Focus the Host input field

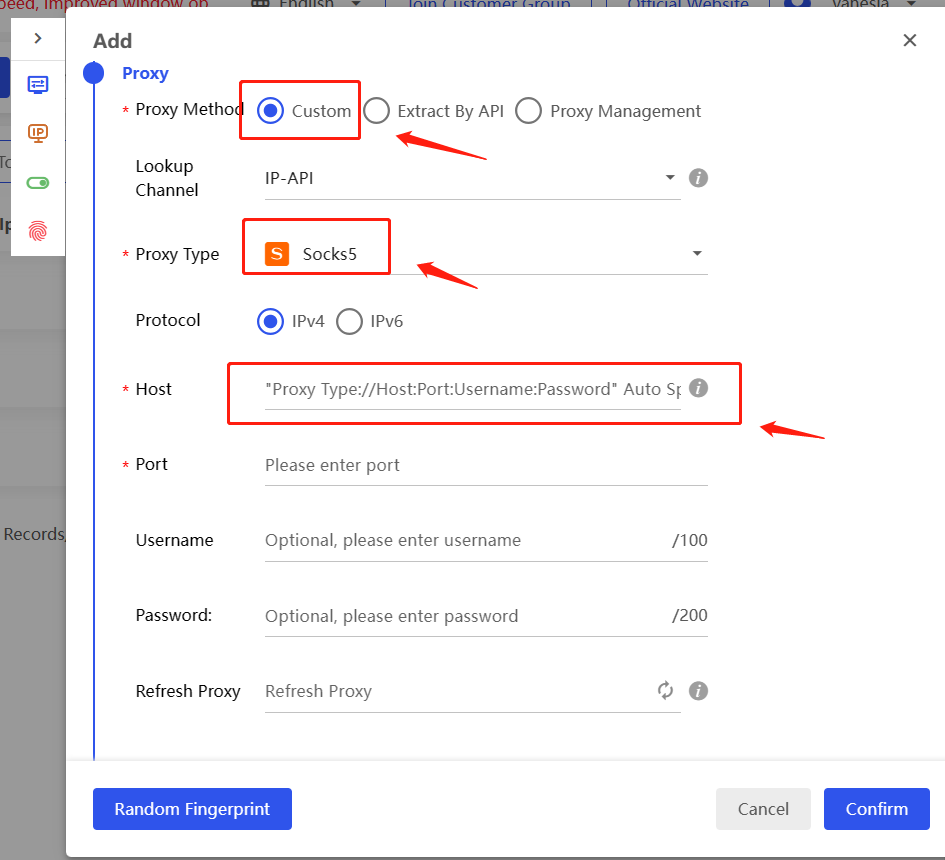click(x=472, y=389)
